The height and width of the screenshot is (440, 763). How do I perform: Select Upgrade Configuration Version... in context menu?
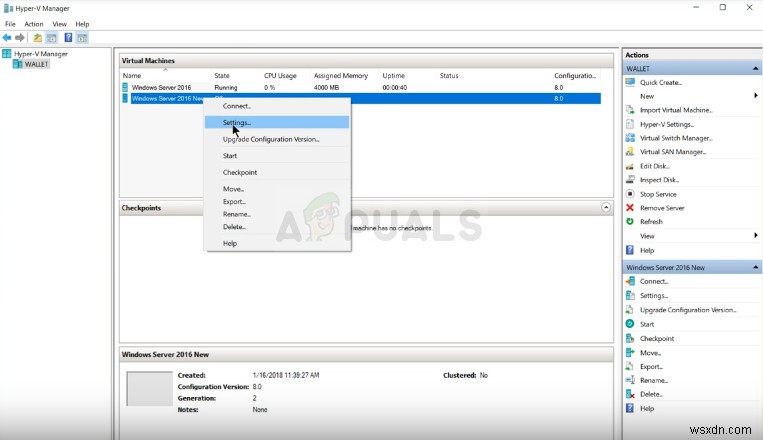coord(277,139)
